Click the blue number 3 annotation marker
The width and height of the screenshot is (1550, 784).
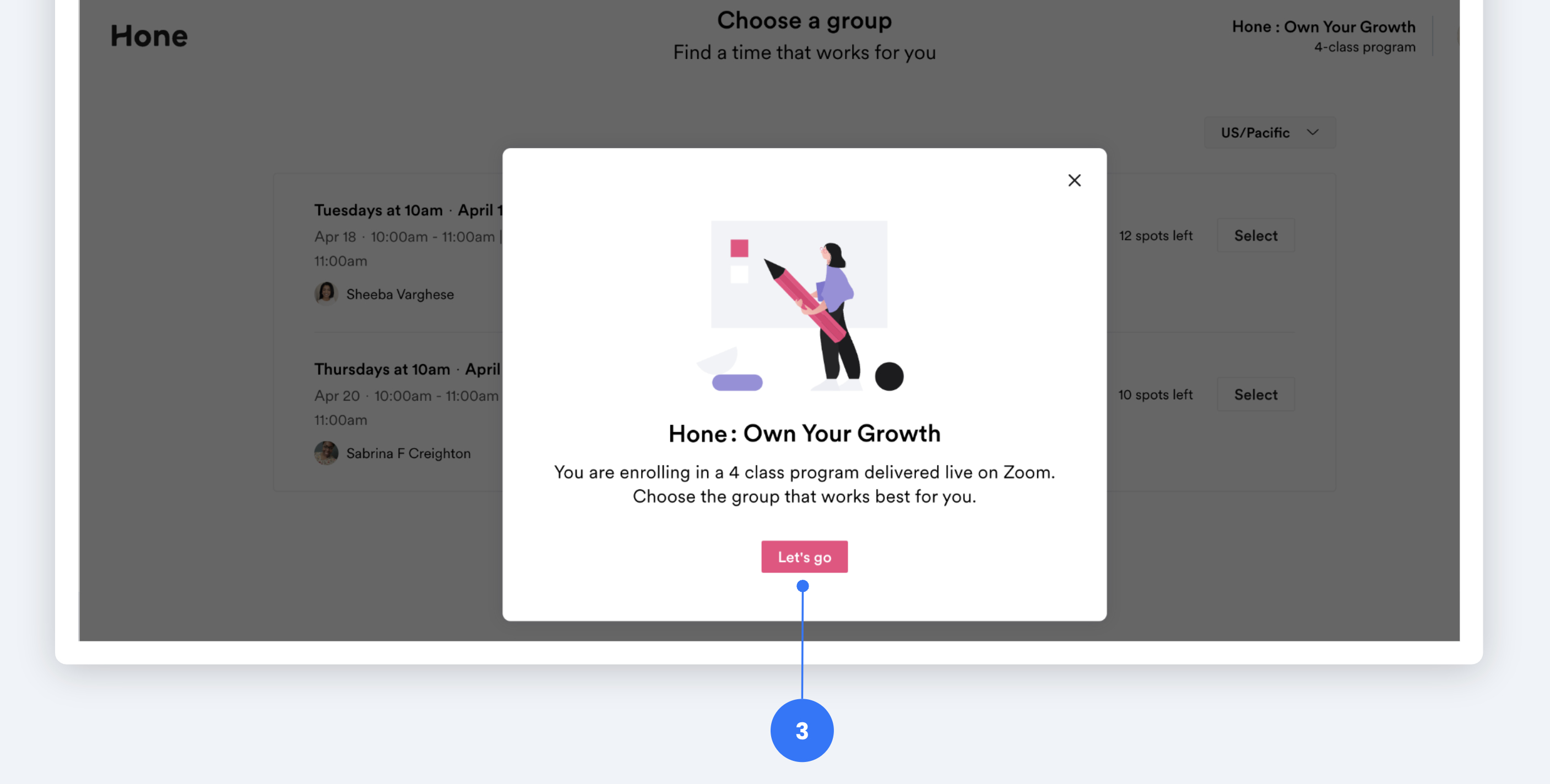click(x=801, y=731)
